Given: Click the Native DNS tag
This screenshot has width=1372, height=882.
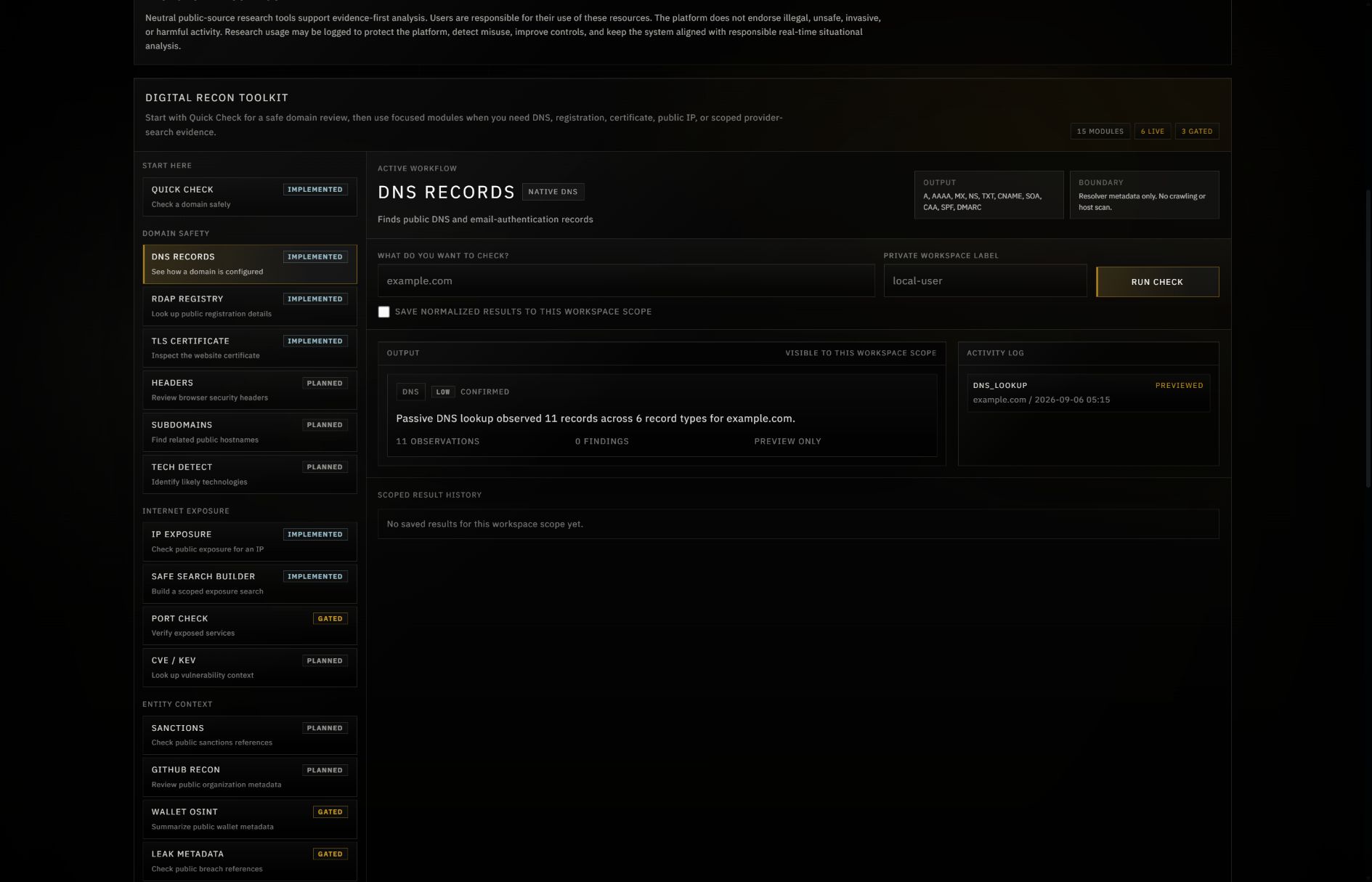Looking at the screenshot, I should 553,192.
